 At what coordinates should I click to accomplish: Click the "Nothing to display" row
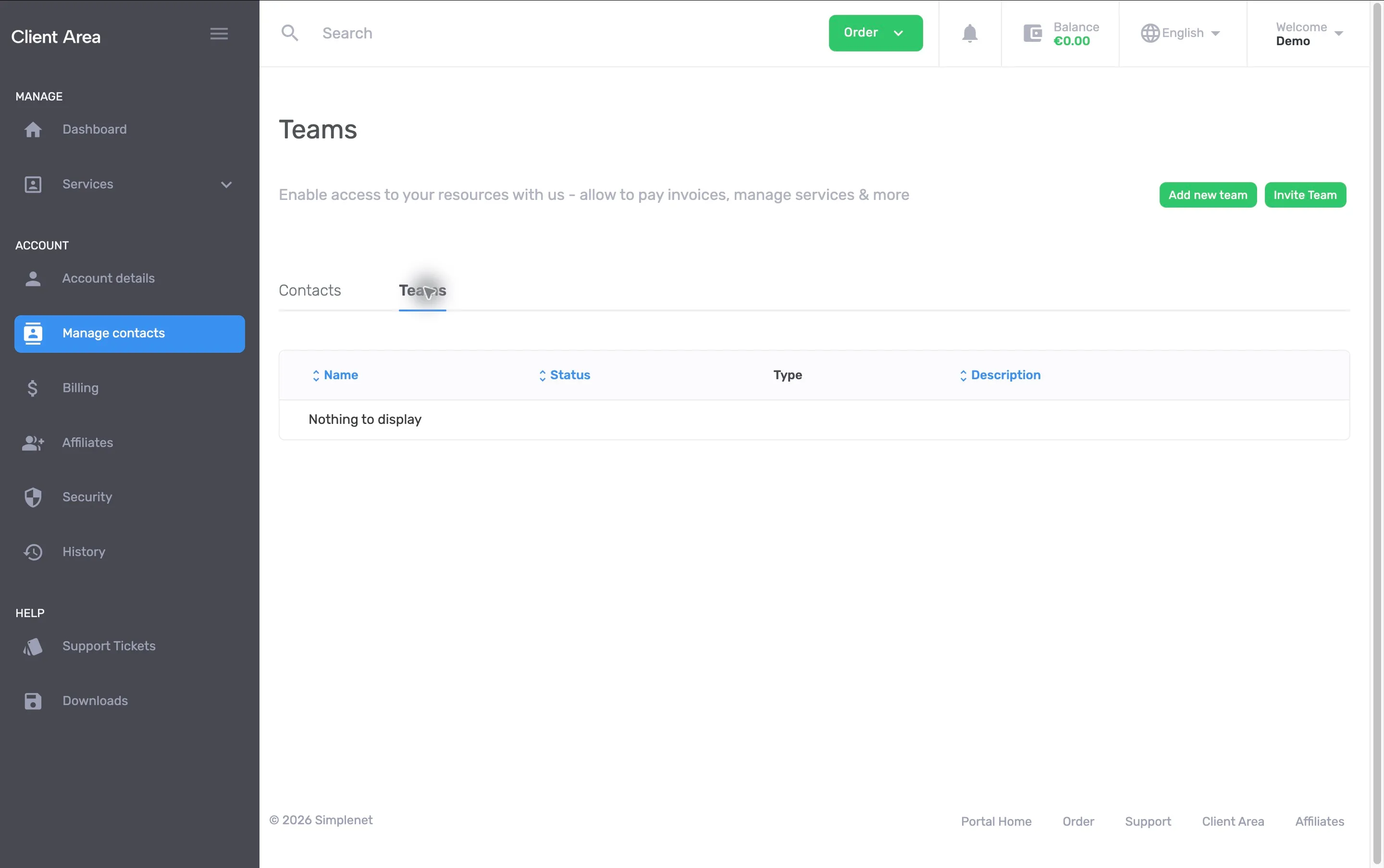[x=814, y=420]
